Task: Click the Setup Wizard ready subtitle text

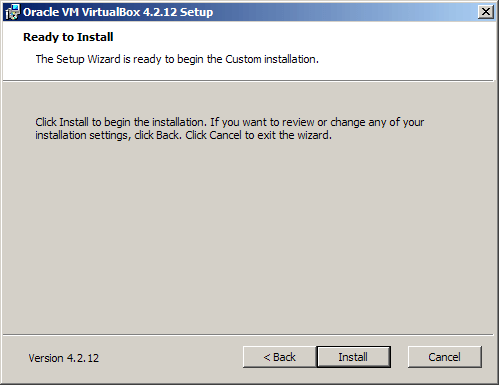Action: click(x=177, y=59)
